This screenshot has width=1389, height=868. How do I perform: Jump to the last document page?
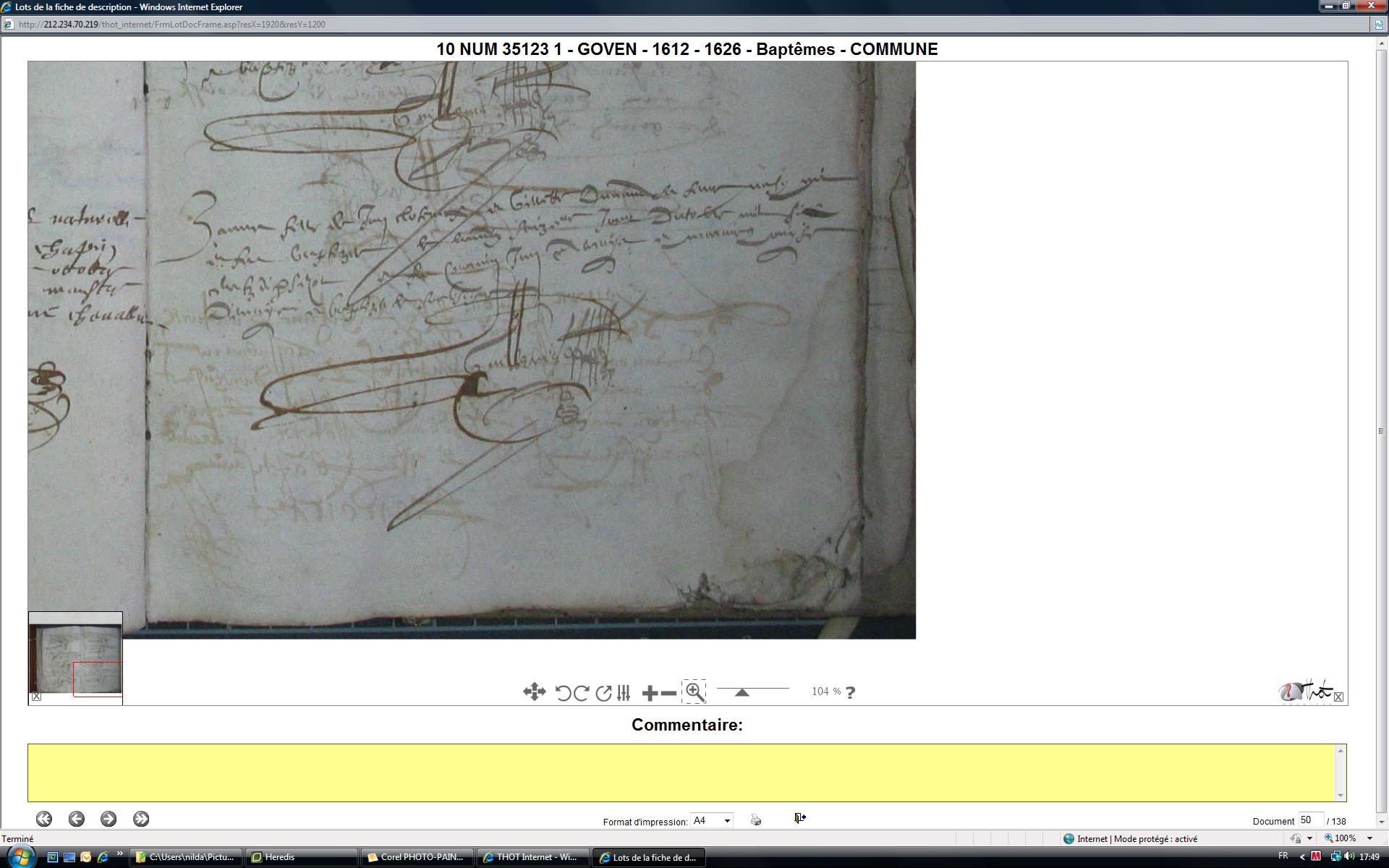point(141,819)
